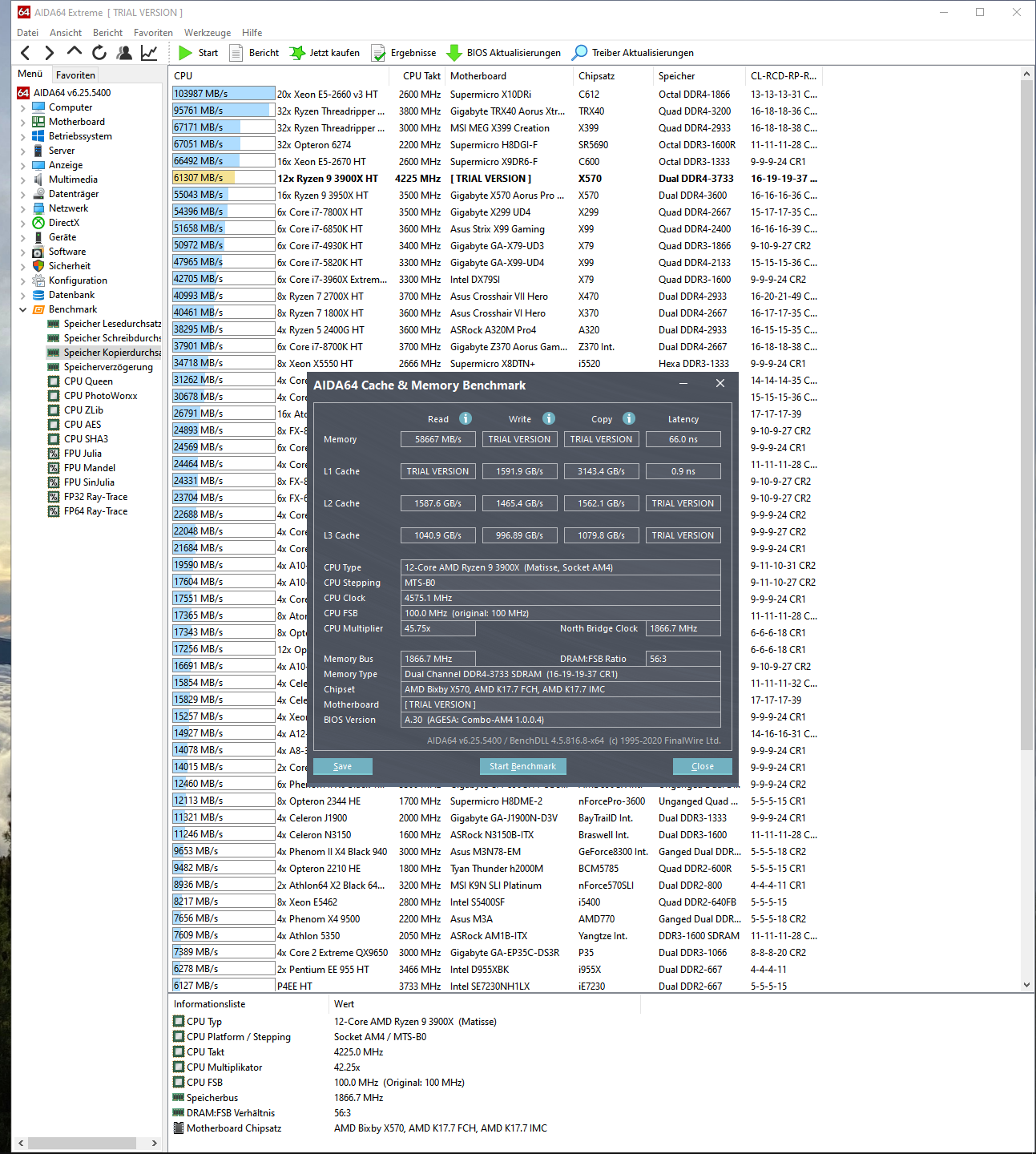Select Speicherverzögerung benchmark item
This screenshot has height=1154, width=1036.
point(108,367)
